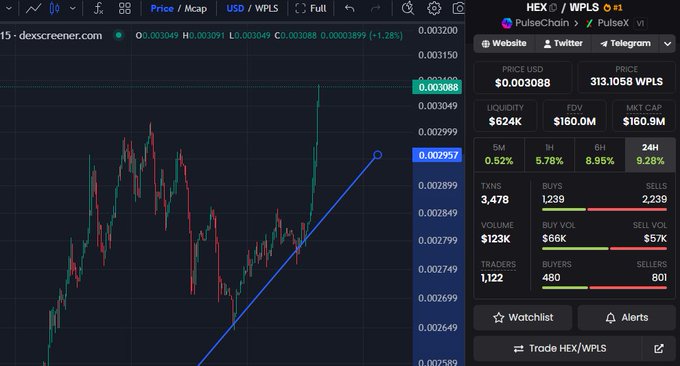Select the 5M change tab

[x=499, y=155]
